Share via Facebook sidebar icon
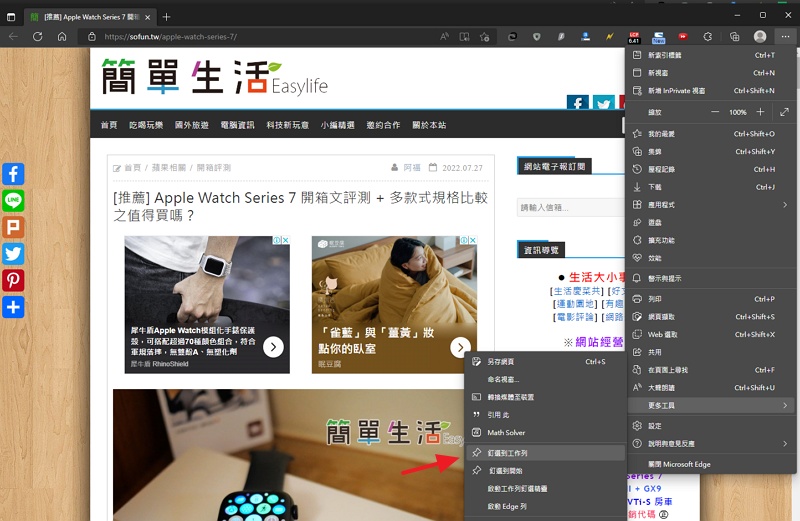The image size is (800, 521). point(13,174)
